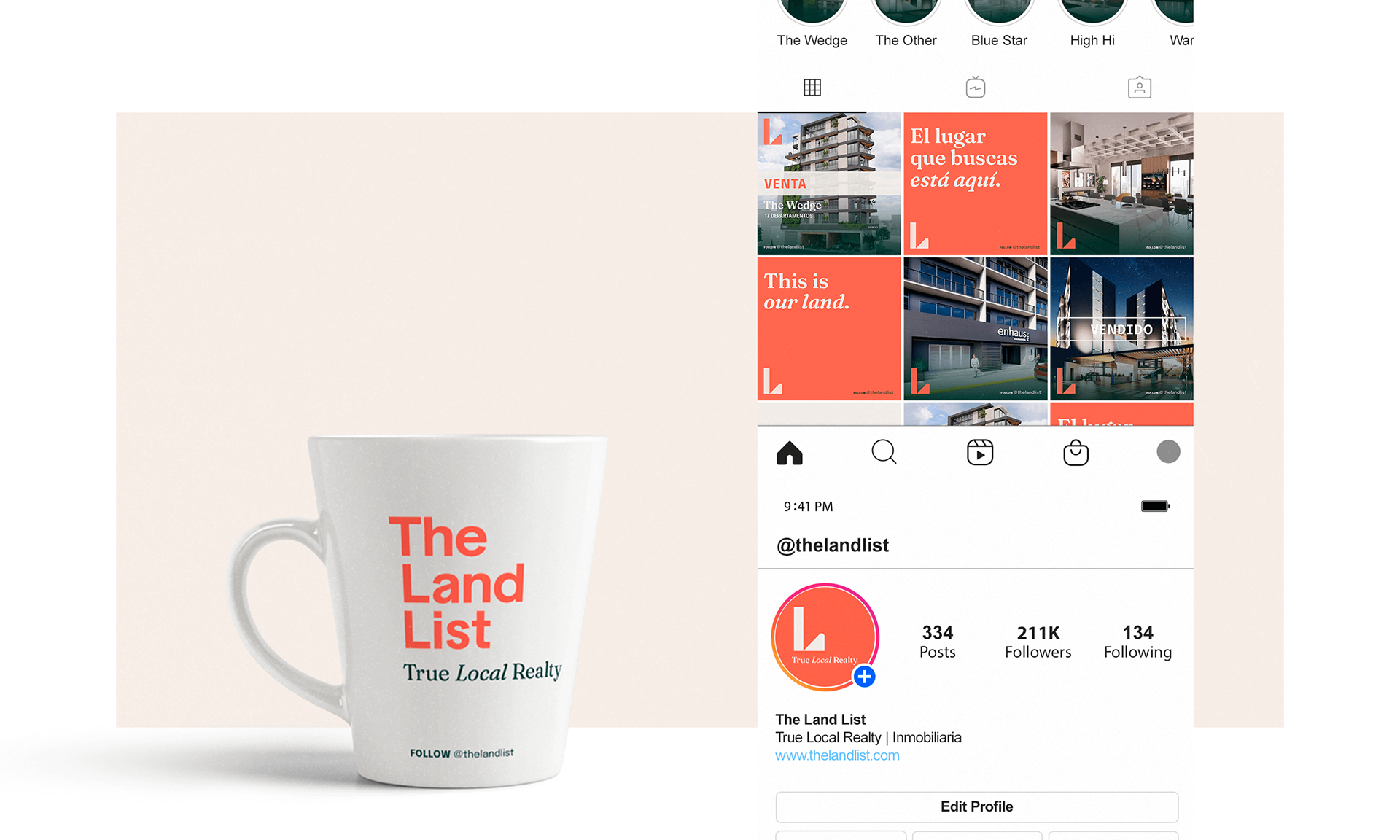Screen dimensions: 1400x840
Task: Open Blue Star story highlight
Action: [999, 23]
